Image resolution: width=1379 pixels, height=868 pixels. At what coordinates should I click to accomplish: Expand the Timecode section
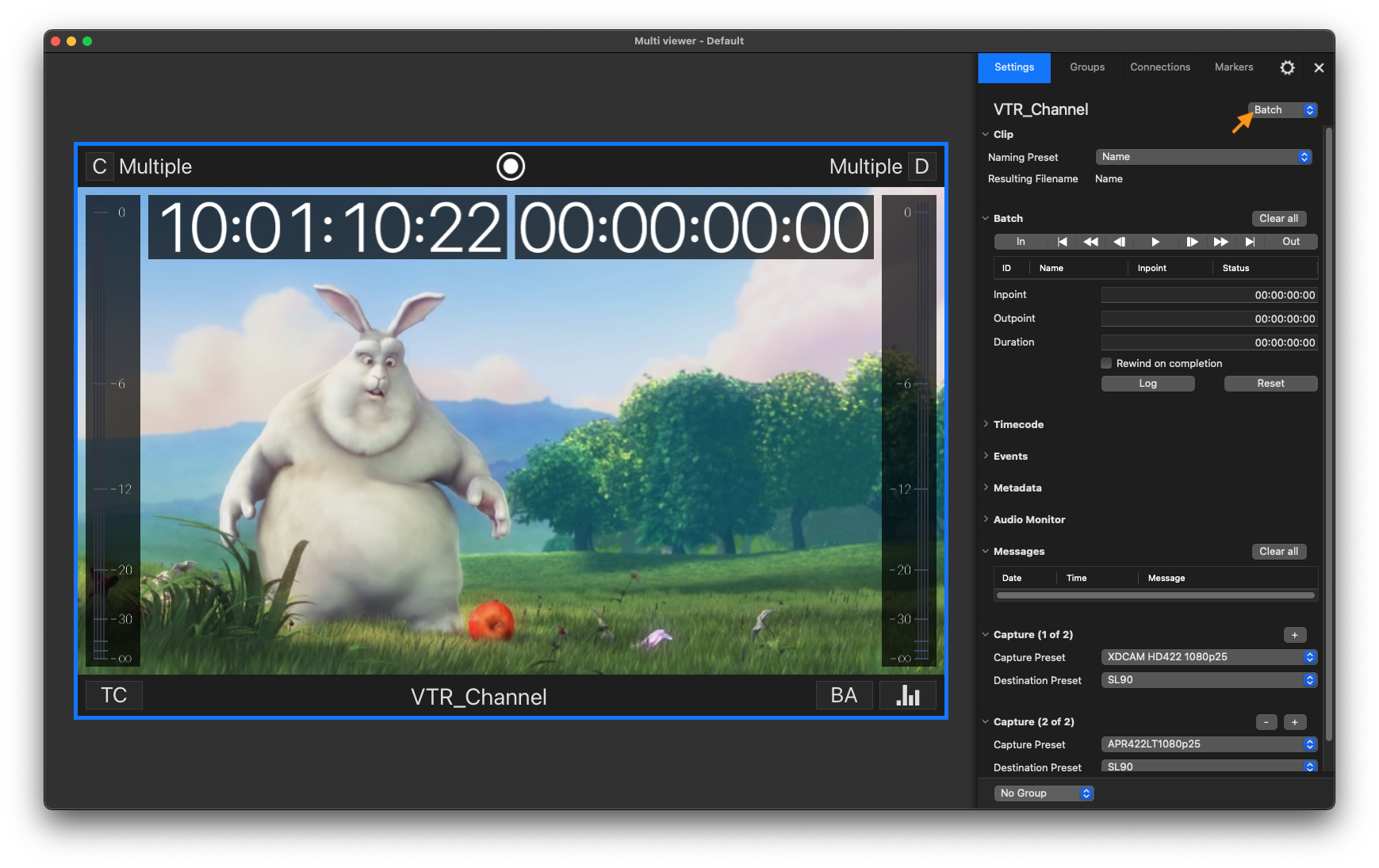[x=986, y=425]
